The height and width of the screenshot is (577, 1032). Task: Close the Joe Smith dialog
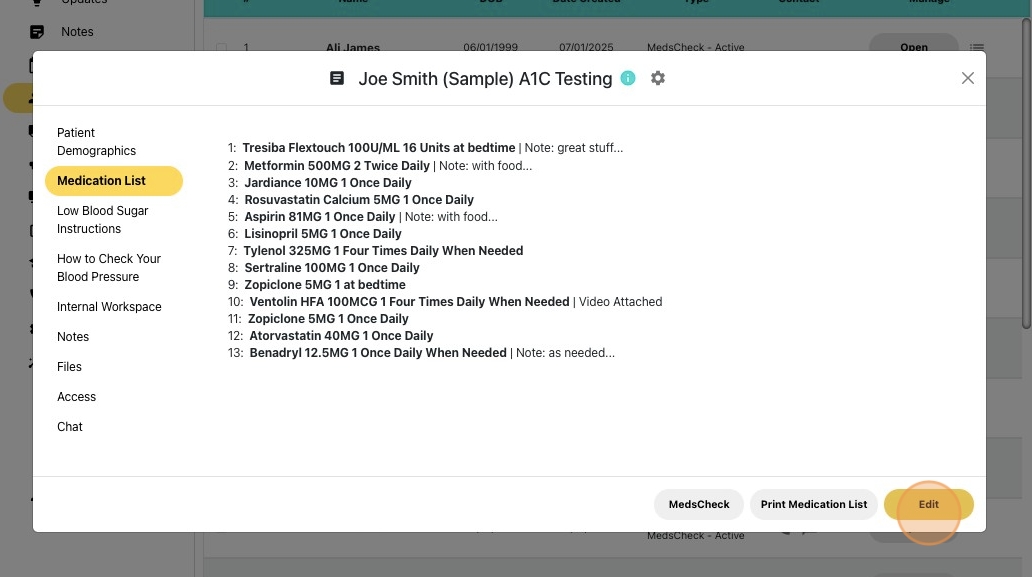pyautogui.click(x=968, y=78)
